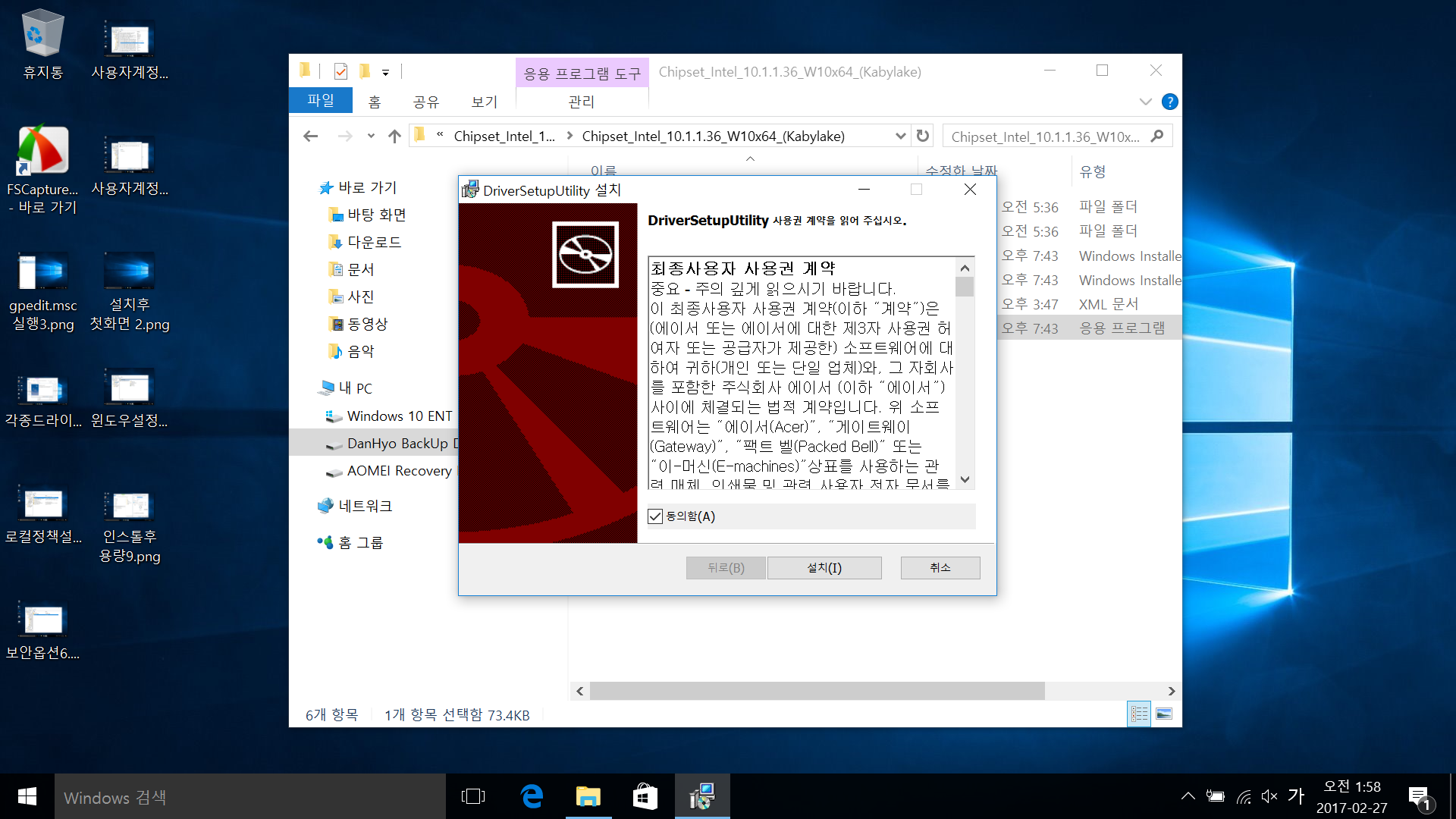1456x819 pixels.
Task: Click the 취소 cancel button
Action: (940, 567)
